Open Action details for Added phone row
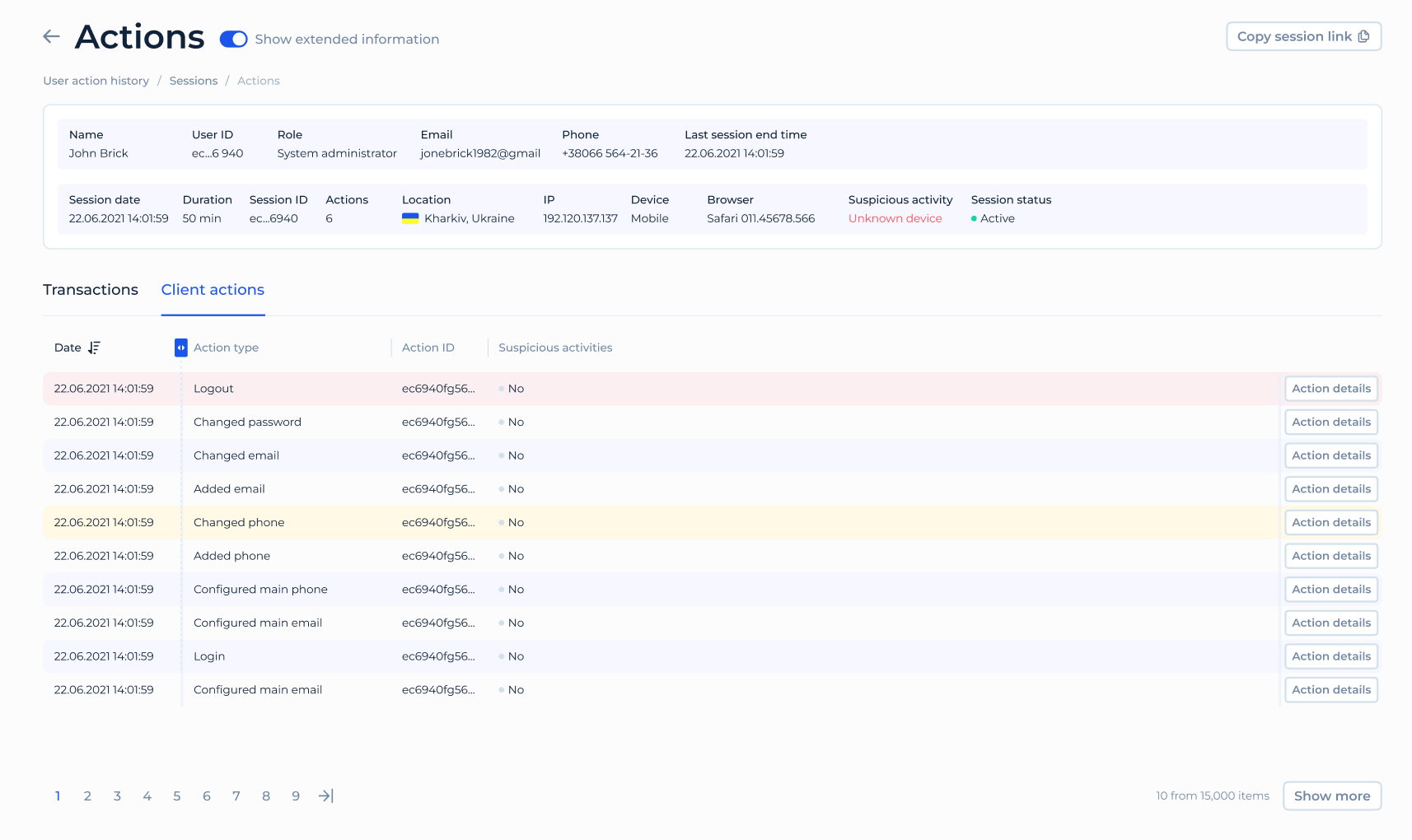This screenshot has width=1412, height=840. coord(1331,556)
